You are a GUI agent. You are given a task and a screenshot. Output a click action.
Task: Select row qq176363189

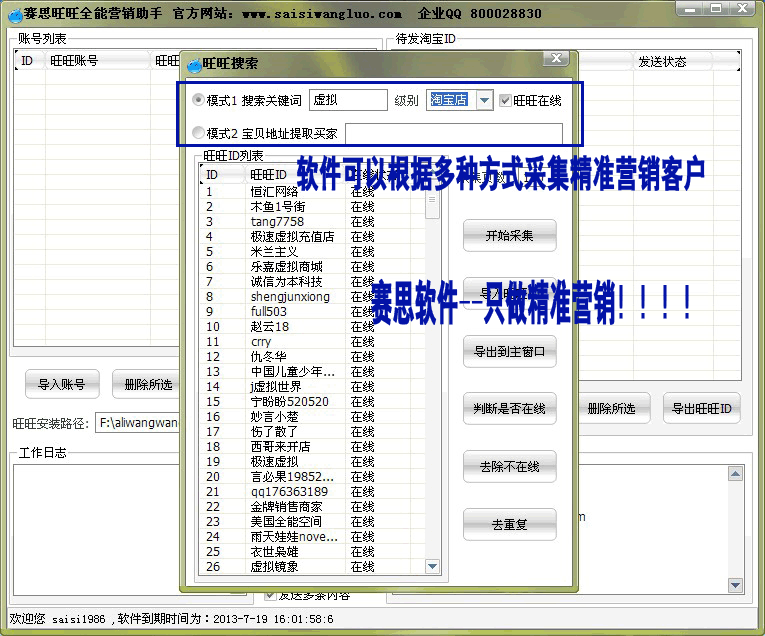point(312,492)
